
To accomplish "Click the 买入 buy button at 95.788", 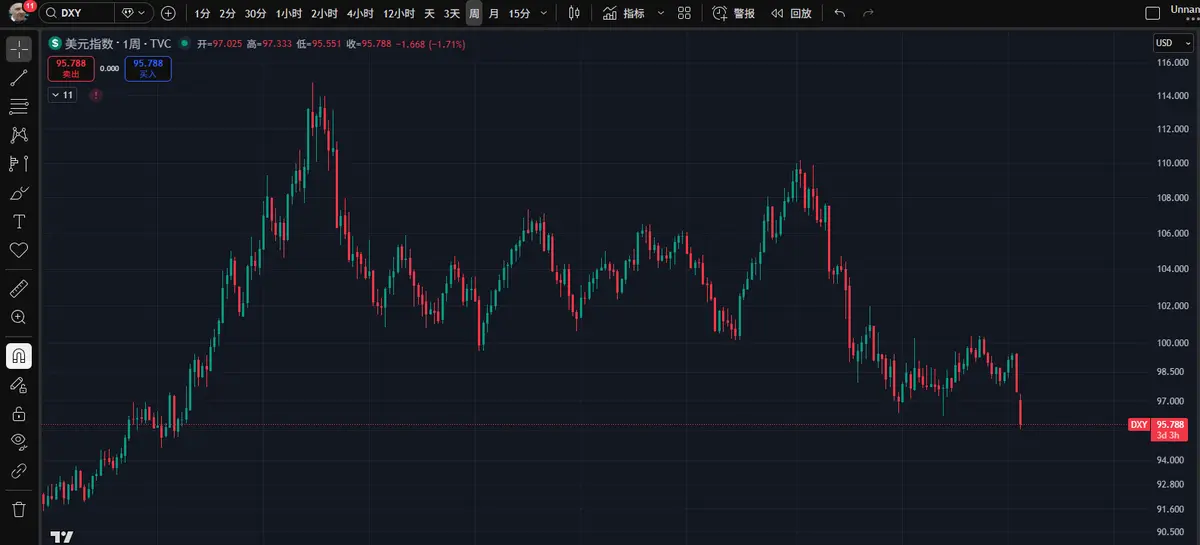I will pos(148,68).
